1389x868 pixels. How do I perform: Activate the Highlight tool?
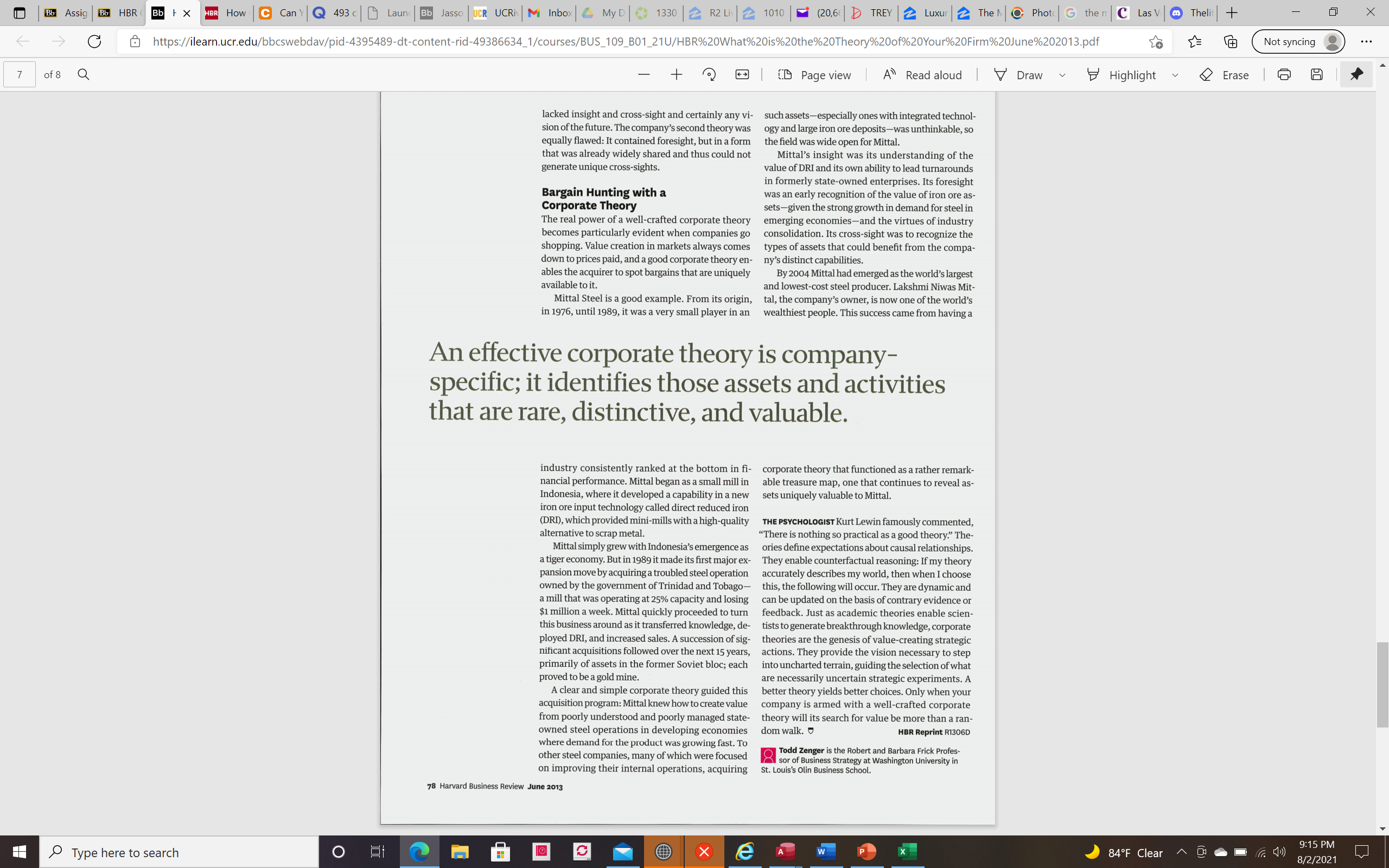(x=1122, y=75)
